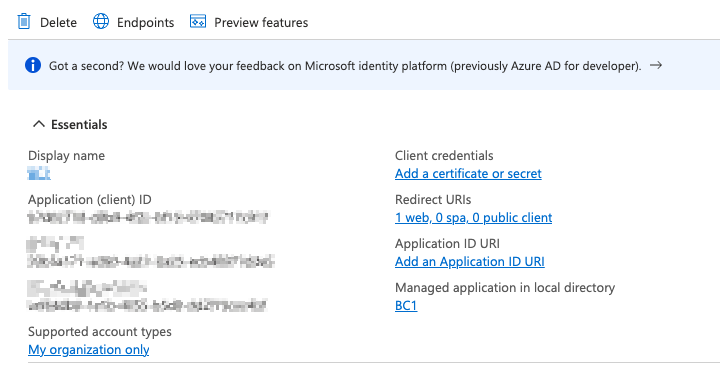720x371 pixels.
Task: Click the Essentials heading text
Action: tap(79, 124)
